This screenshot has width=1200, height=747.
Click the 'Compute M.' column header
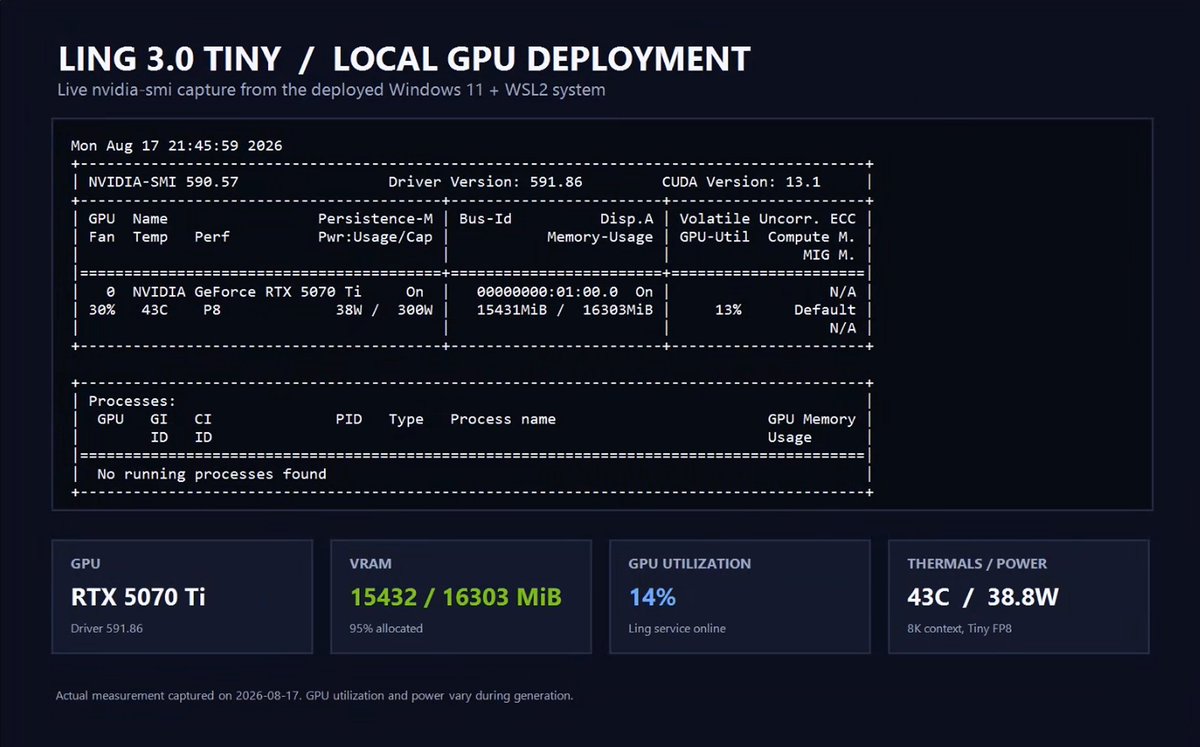coord(812,237)
